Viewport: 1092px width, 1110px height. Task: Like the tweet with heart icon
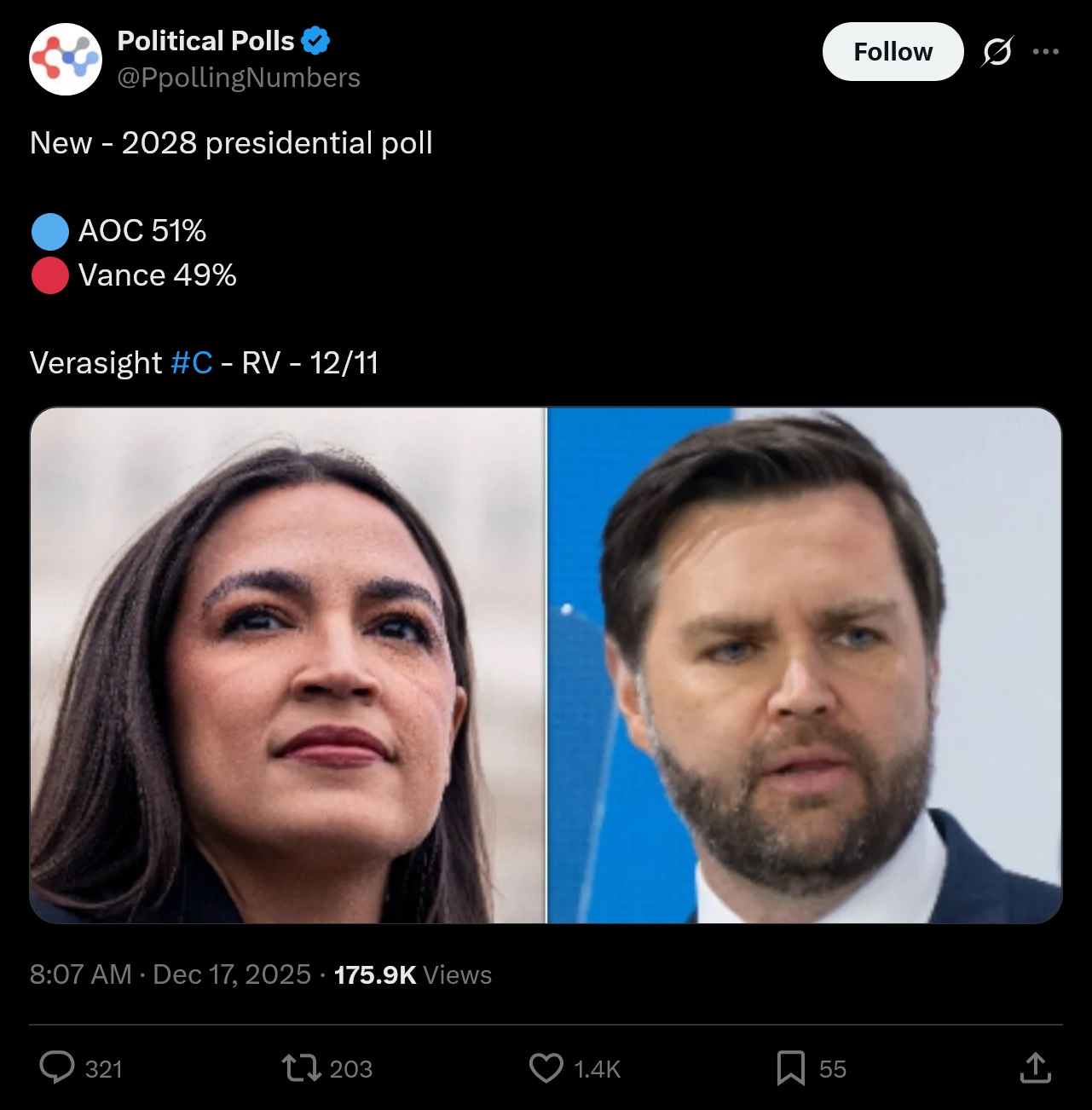[x=546, y=1067]
